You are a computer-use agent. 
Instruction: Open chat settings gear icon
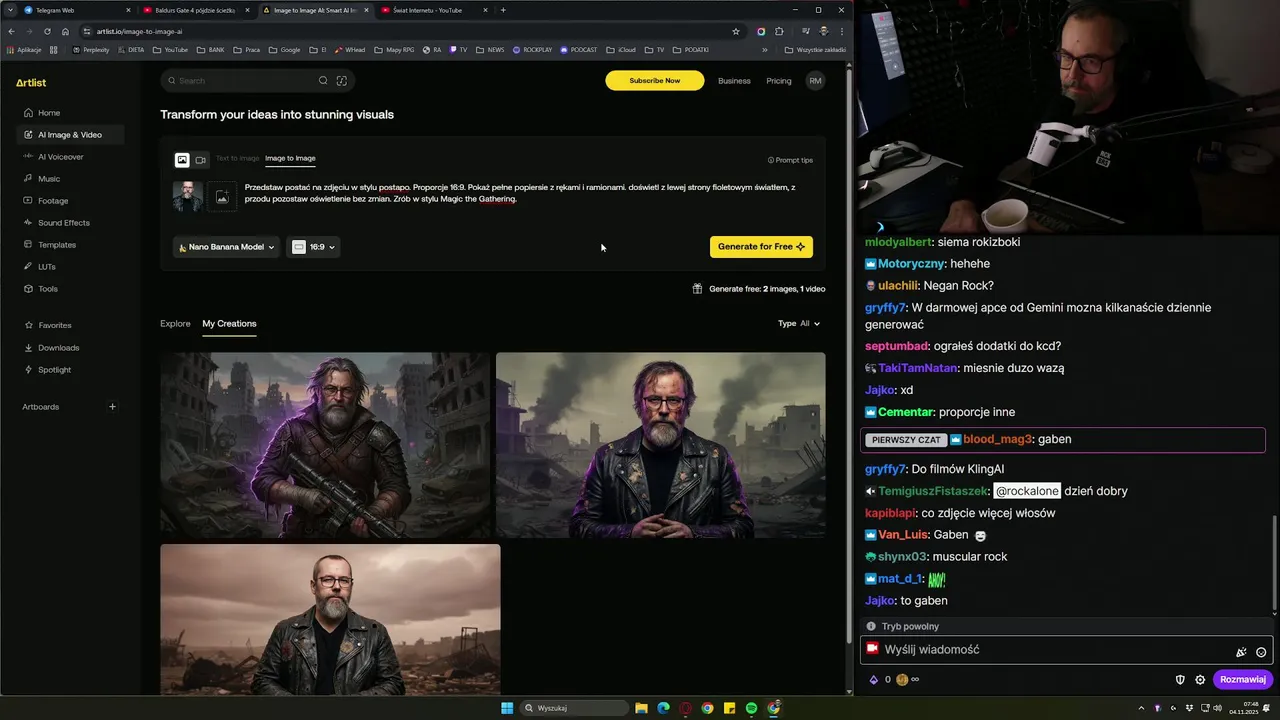1200,680
